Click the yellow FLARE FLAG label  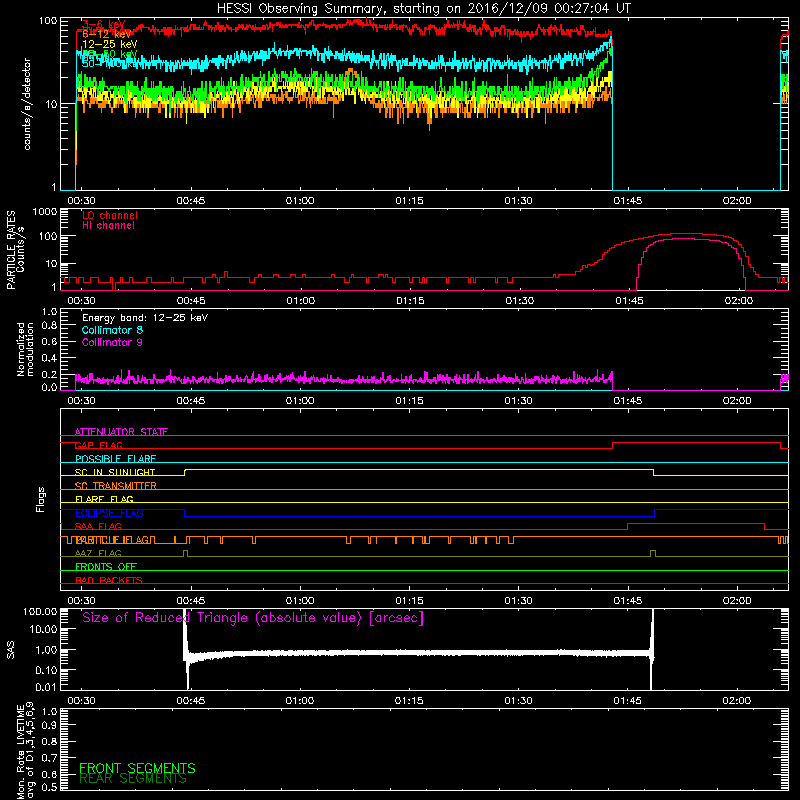tap(104, 499)
